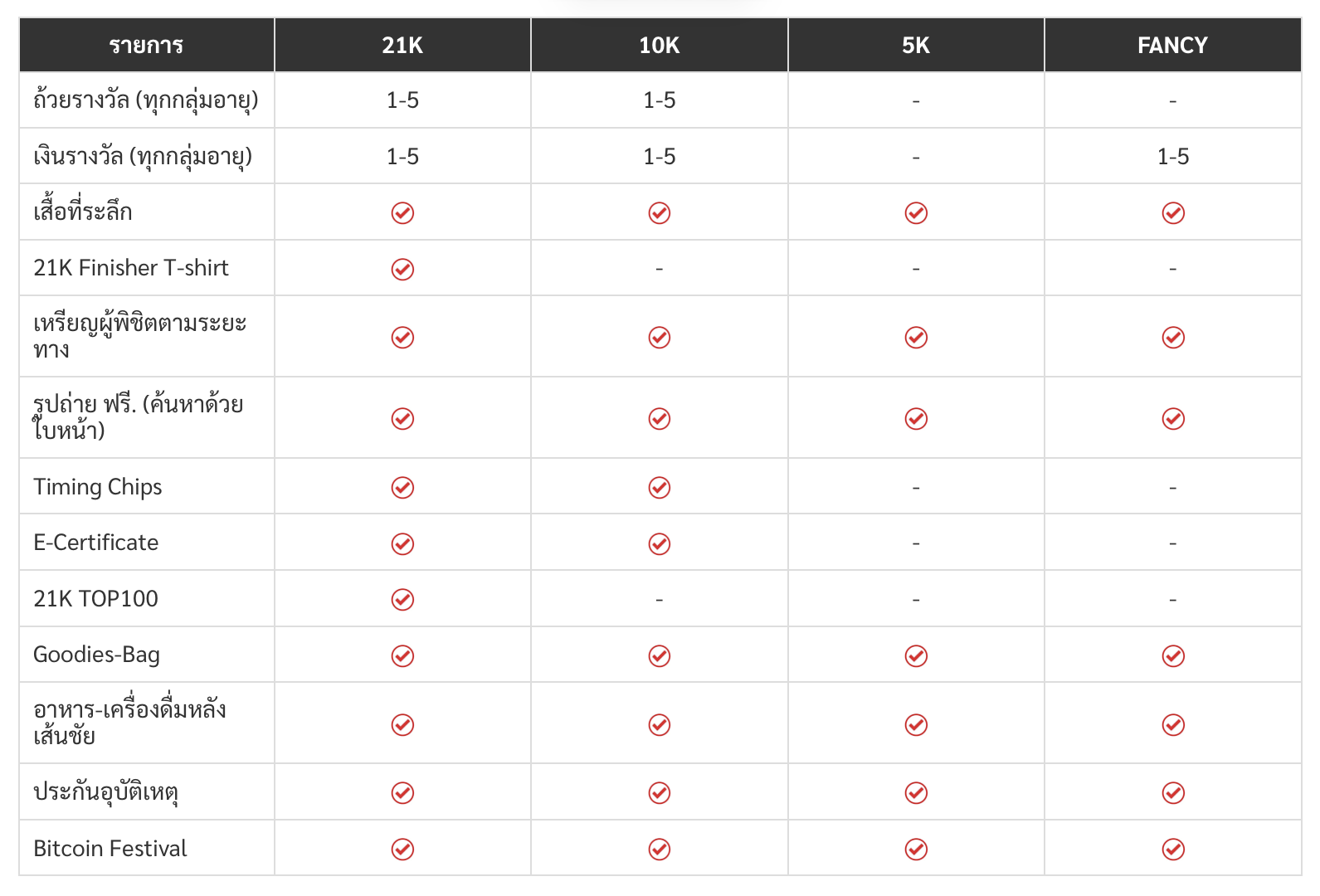Click E-Certificate checkmark under 21K
This screenshot has height=896, width=1320.
tap(402, 544)
